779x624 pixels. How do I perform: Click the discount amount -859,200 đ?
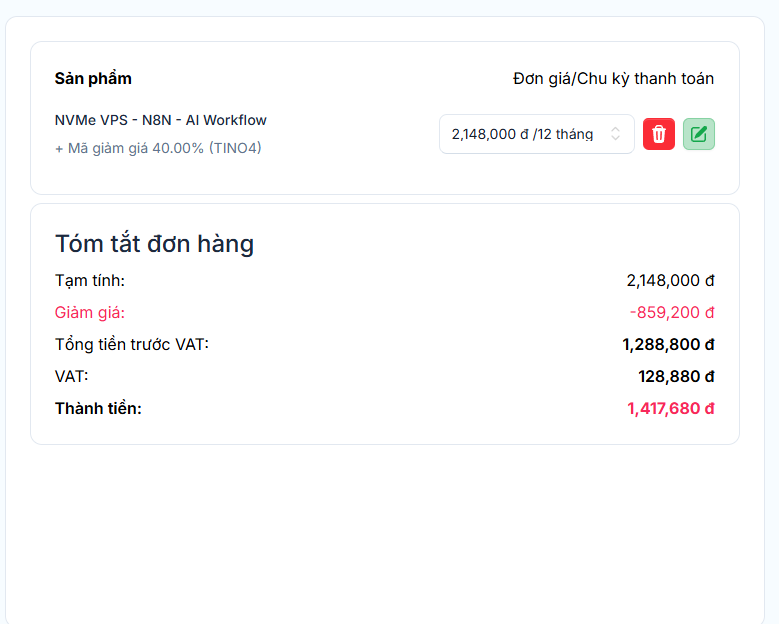click(x=672, y=312)
